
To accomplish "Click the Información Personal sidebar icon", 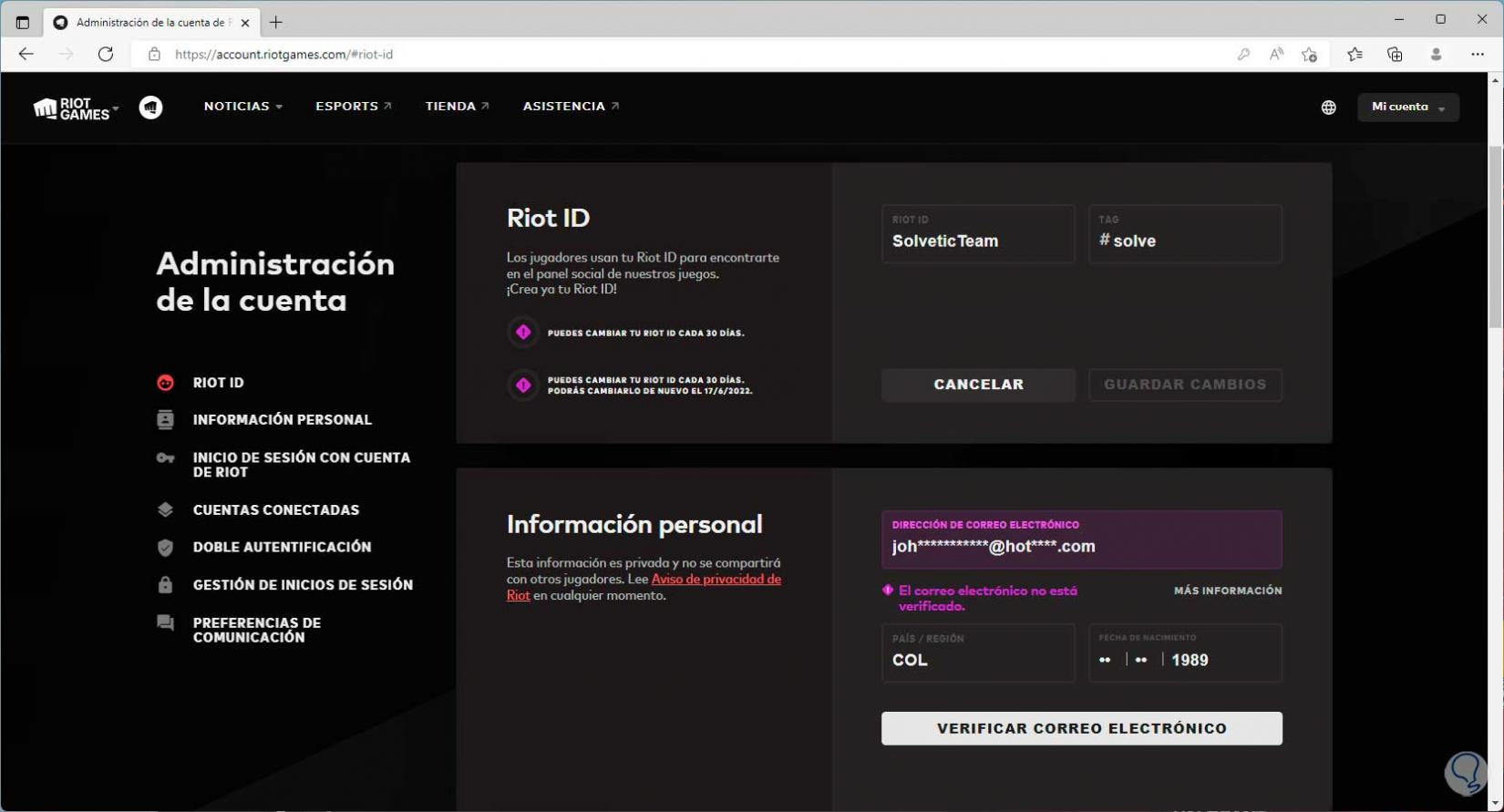I will [x=165, y=419].
